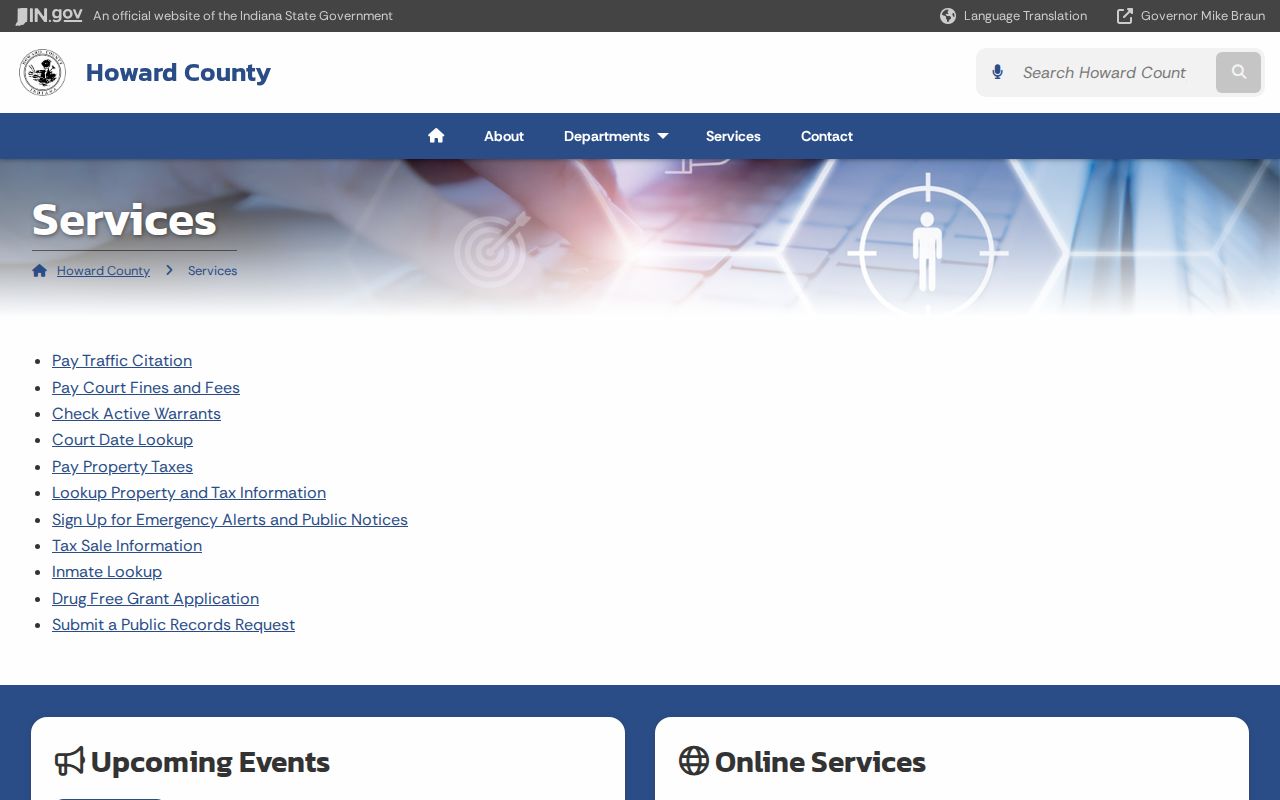This screenshot has height=800, width=1280.
Task: Click the microphone voice search icon
Action: pos(997,72)
